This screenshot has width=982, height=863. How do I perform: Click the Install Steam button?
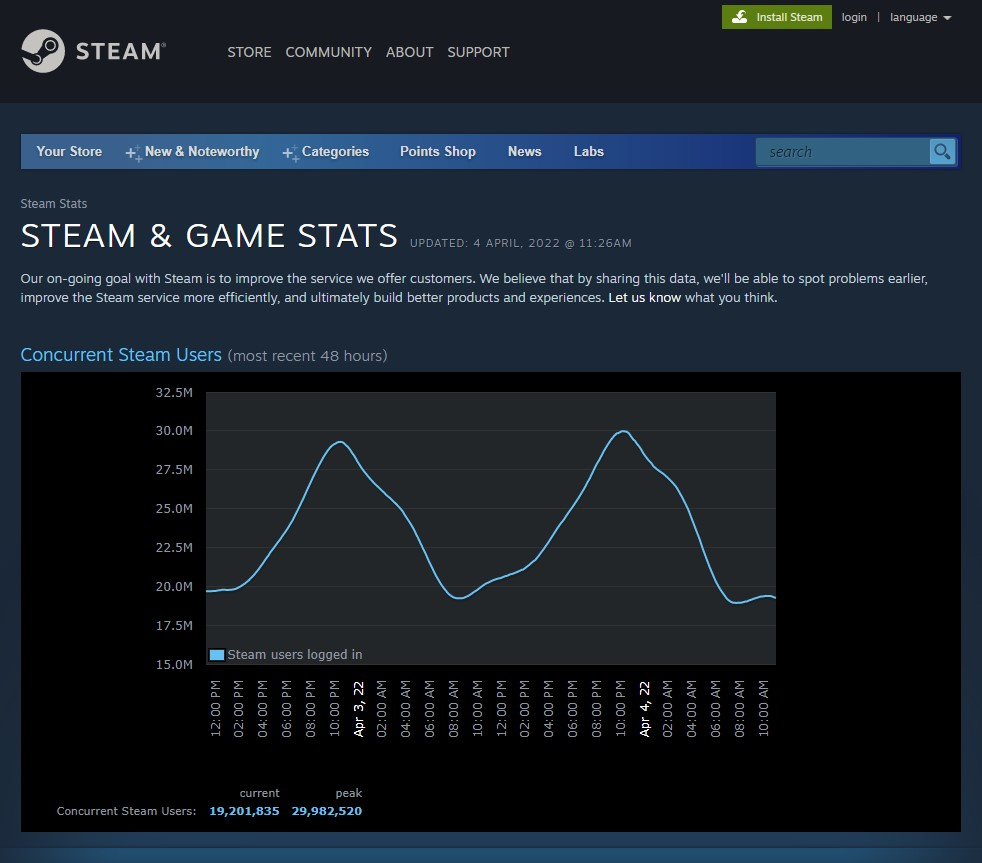[x=777, y=17]
